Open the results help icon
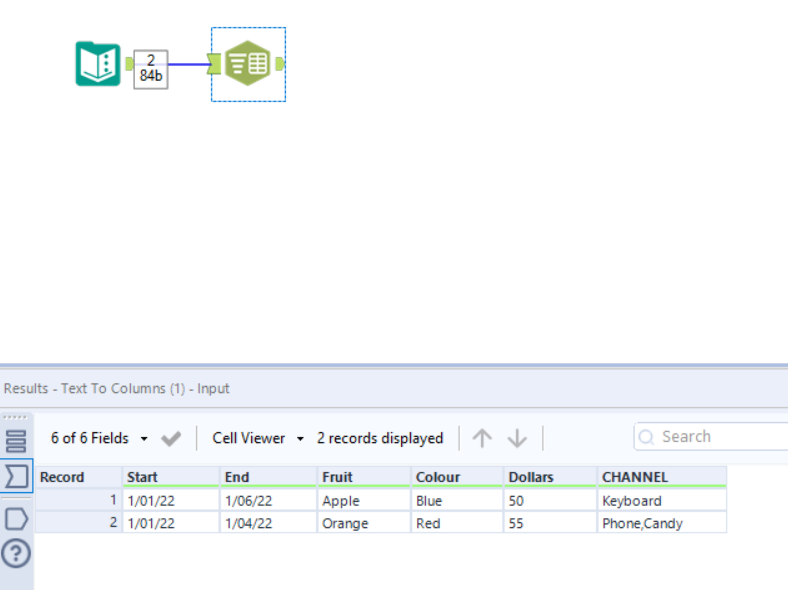This screenshot has width=788, height=590. click(x=16, y=553)
